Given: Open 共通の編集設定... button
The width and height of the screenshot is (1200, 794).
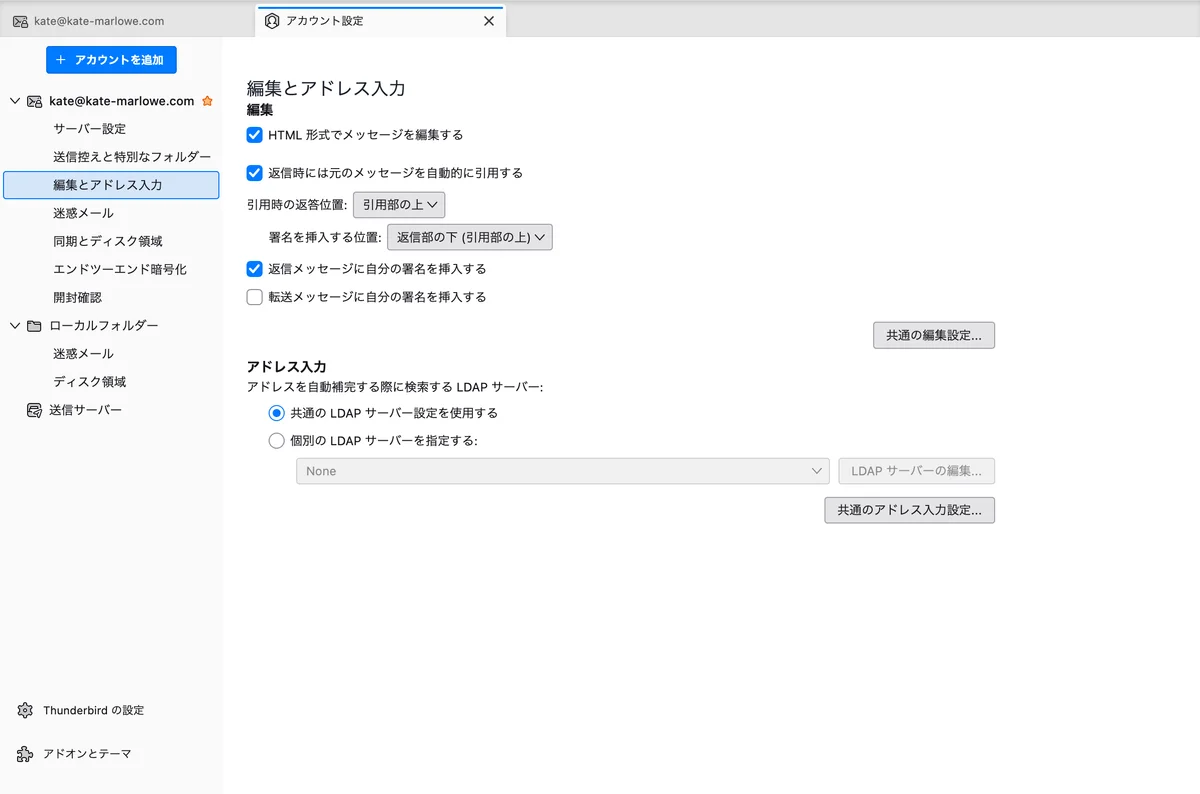Looking at the screenshot, I should [x=934, y=336].
